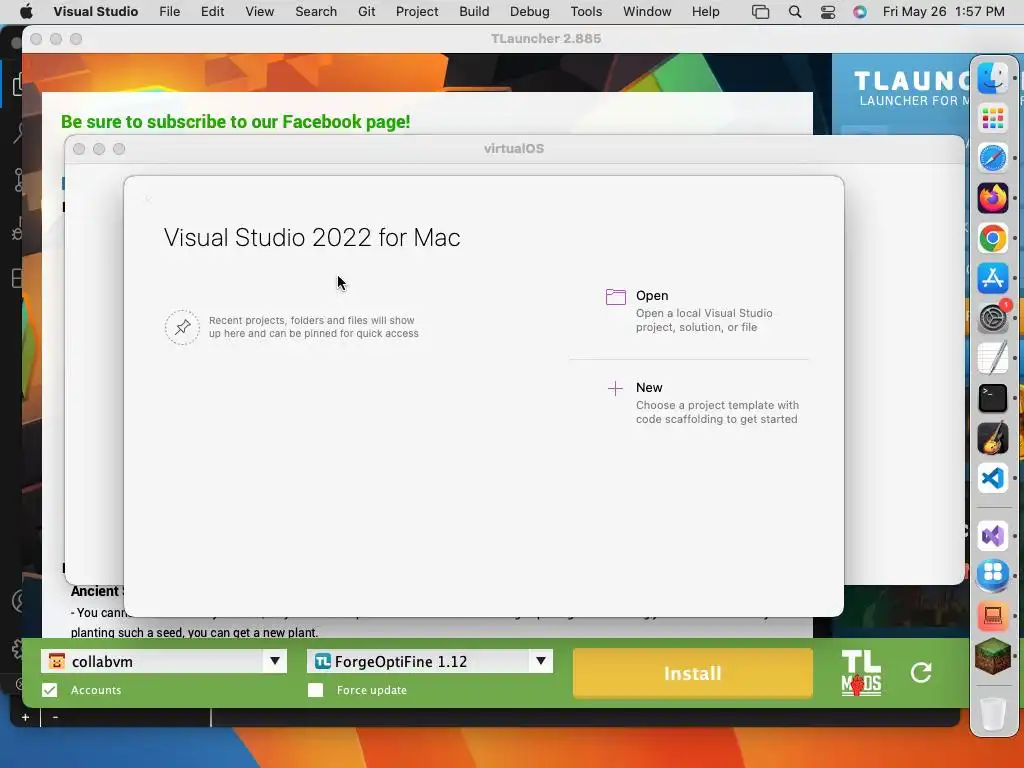Toggle the Accounts checkbox in TLauncher

pyautogui.click(x=50, y=690)
